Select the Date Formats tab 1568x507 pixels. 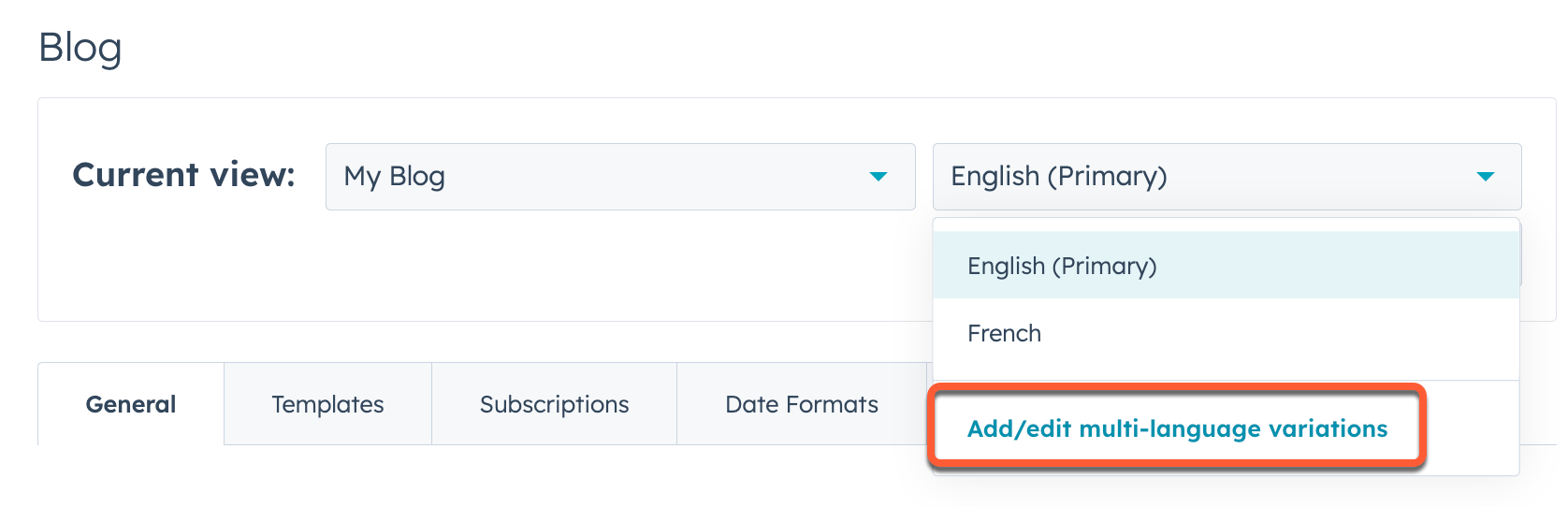(x=801, y=404)
